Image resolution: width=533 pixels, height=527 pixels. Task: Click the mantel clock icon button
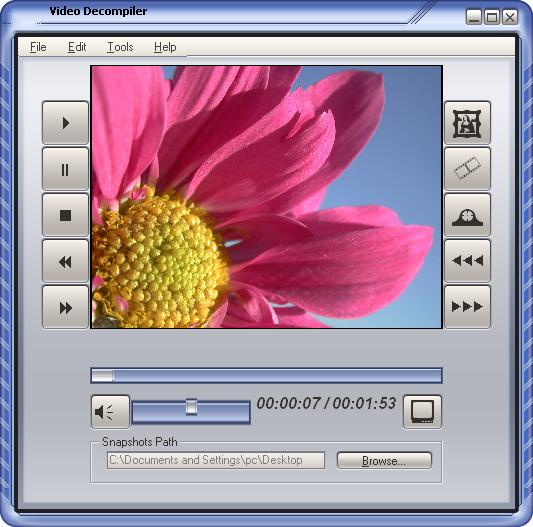click(x=467, y=215)
